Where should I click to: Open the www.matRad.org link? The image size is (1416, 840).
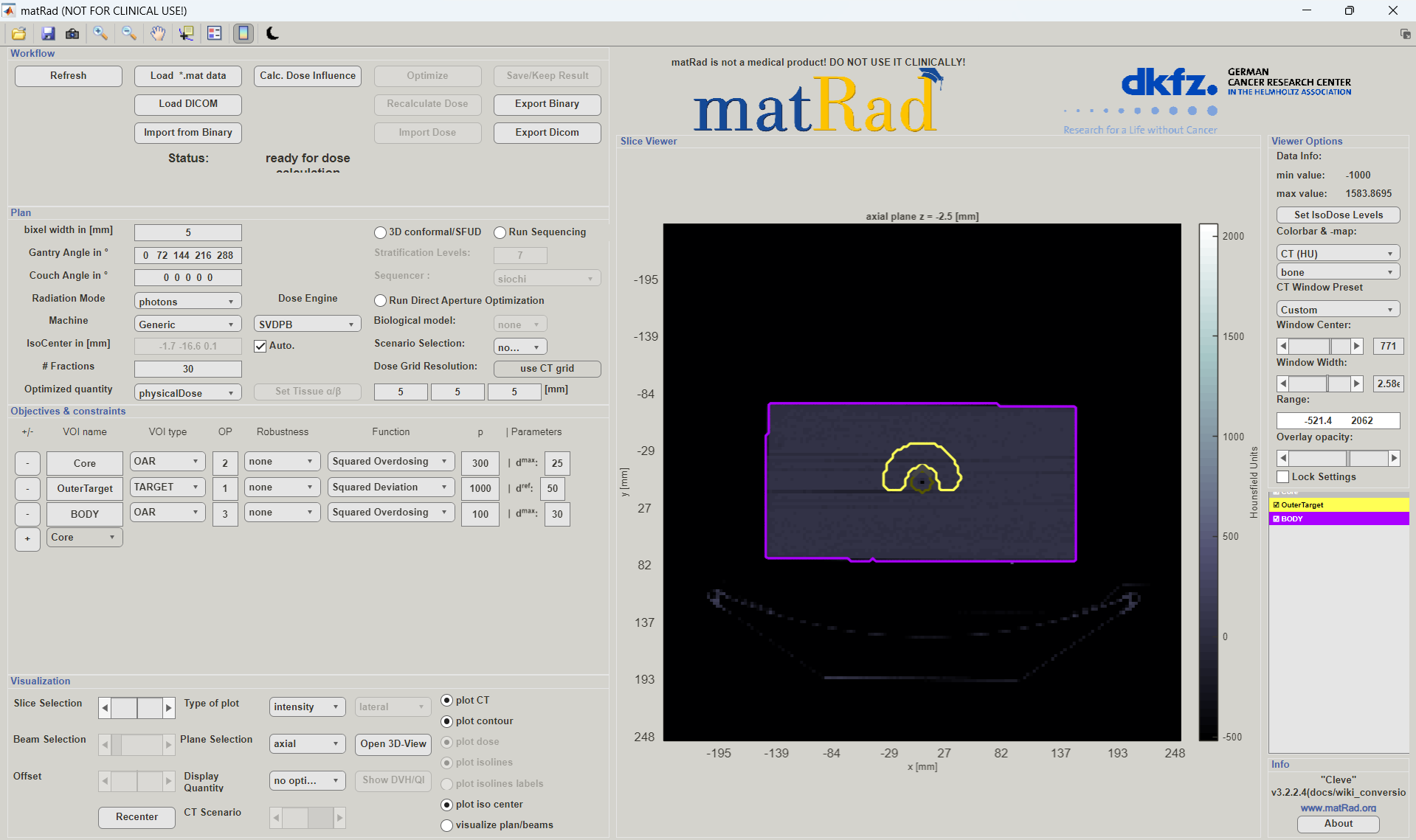(x=1338, y=808)
